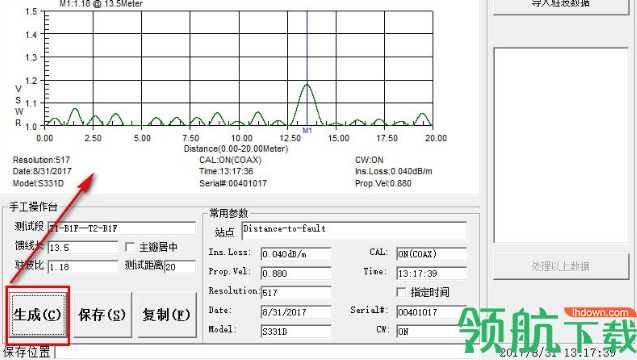Enable the 指定时间 checkbox
Screen dimensions: 637x360
[x=401, y=292]
